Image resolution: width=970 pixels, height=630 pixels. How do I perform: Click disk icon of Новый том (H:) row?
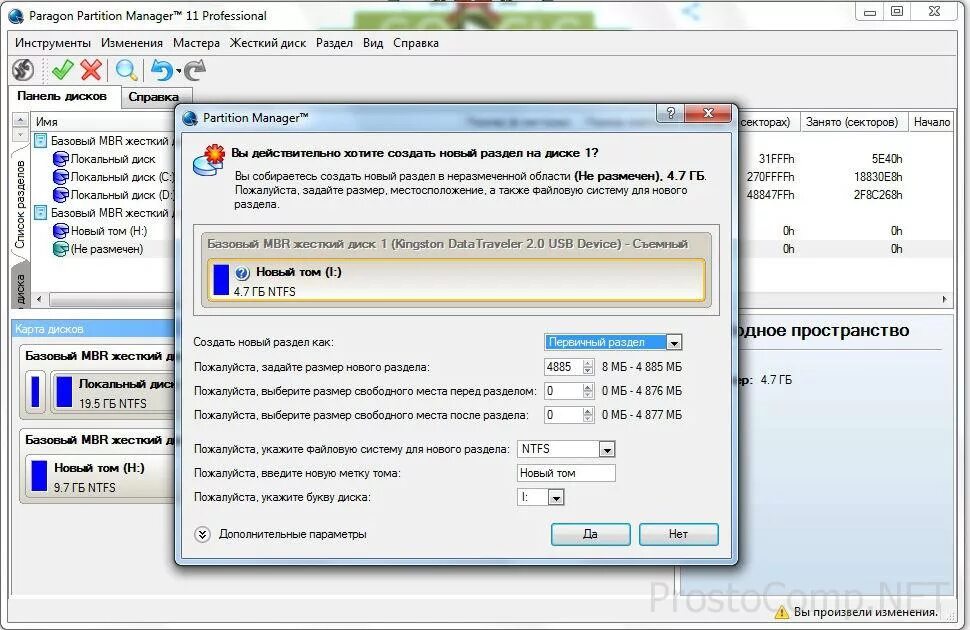click(x=61, y=231)
